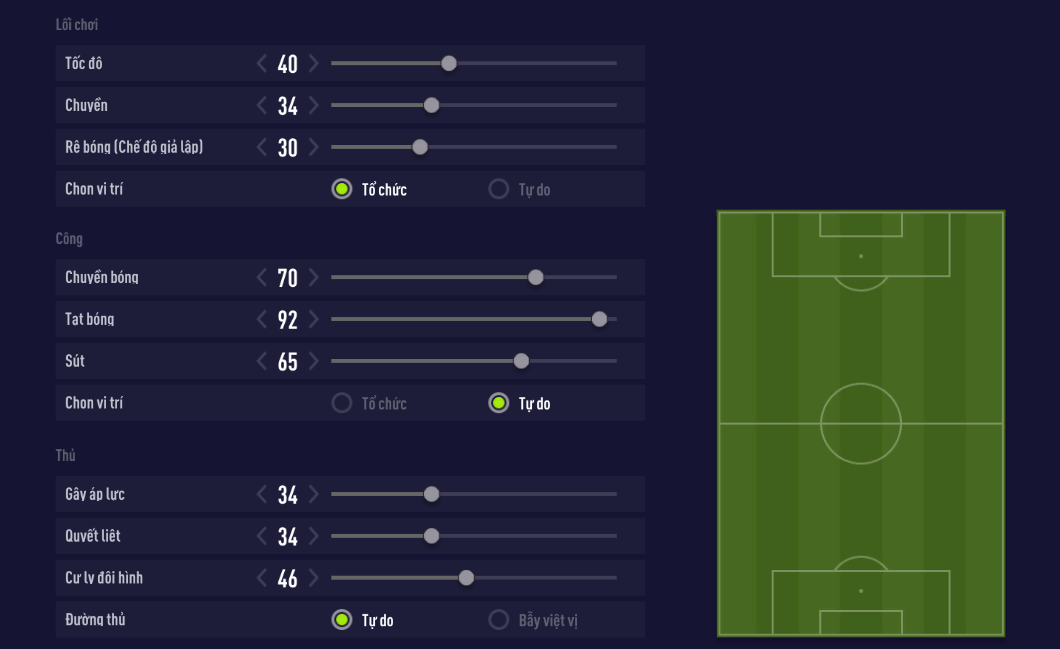Increase Tạt bóng with the right arrow

314,319
